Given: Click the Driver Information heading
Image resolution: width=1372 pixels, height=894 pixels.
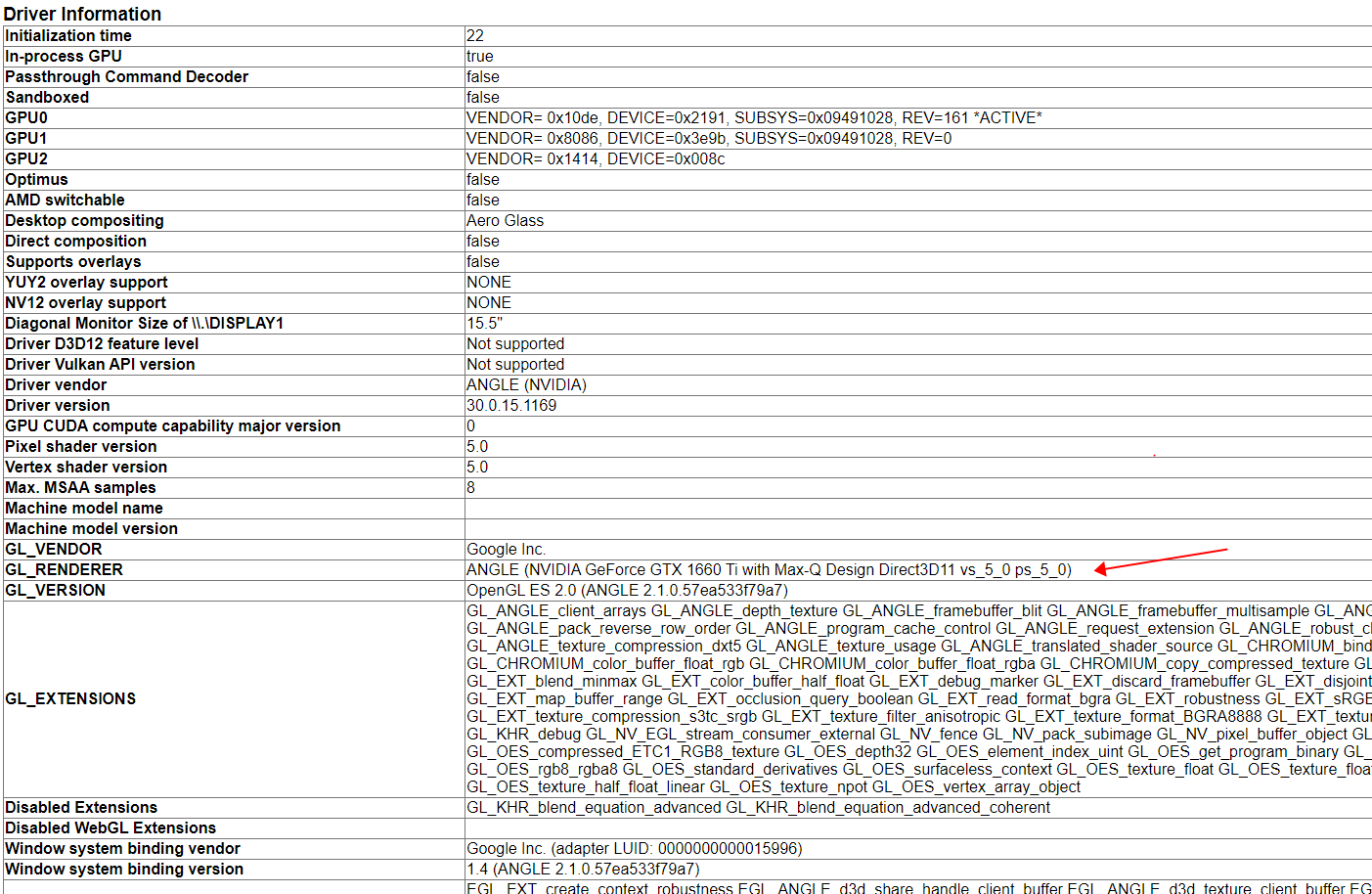Looking at the screenshot, I should click(x=82, y=14).
